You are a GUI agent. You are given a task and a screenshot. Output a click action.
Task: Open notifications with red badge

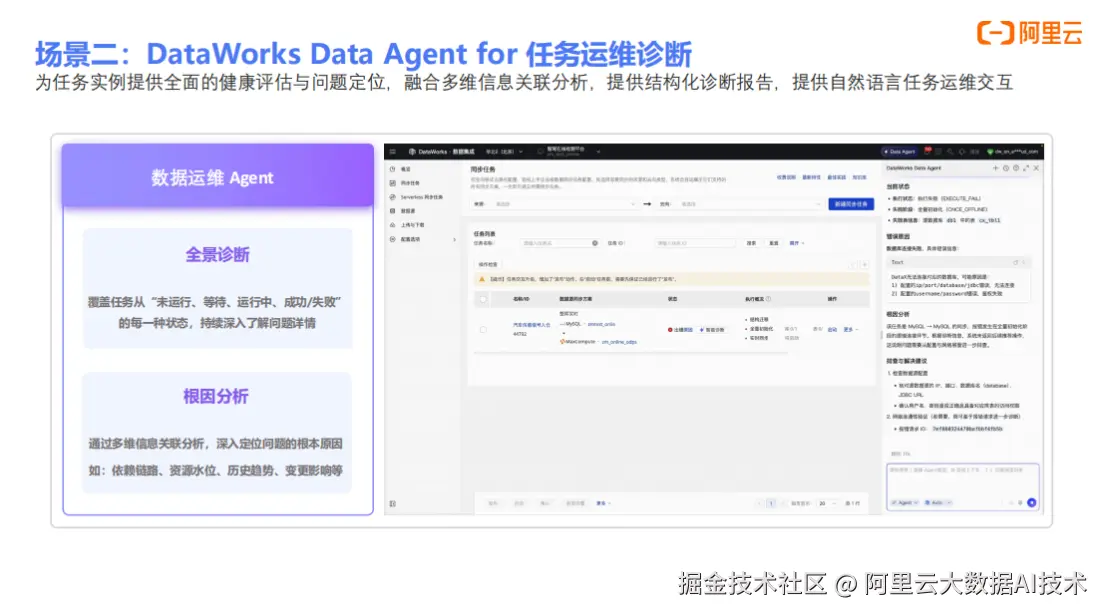pyautogui.click(x=928, y=151)
